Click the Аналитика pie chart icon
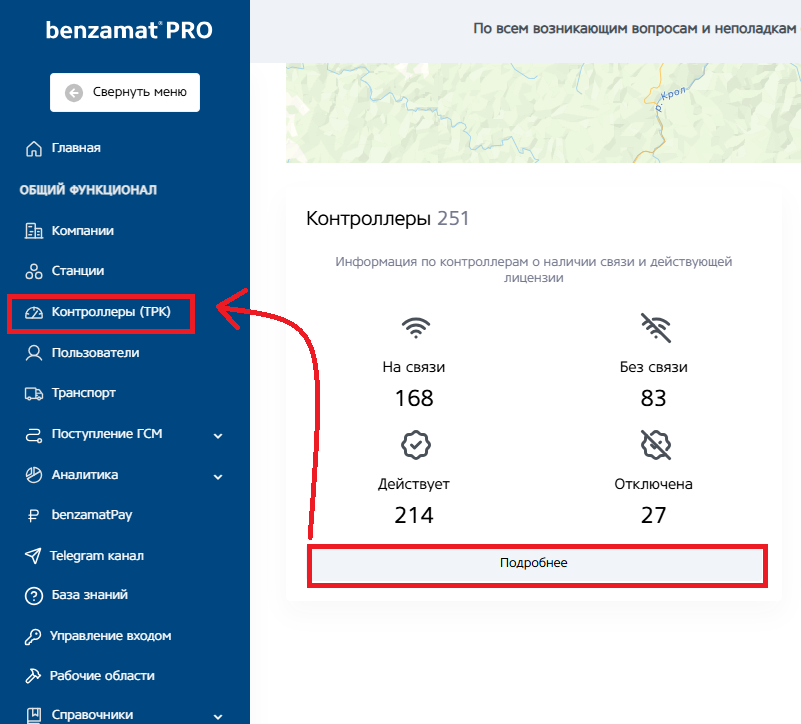801x724 pixels. [x=34, y=475]
